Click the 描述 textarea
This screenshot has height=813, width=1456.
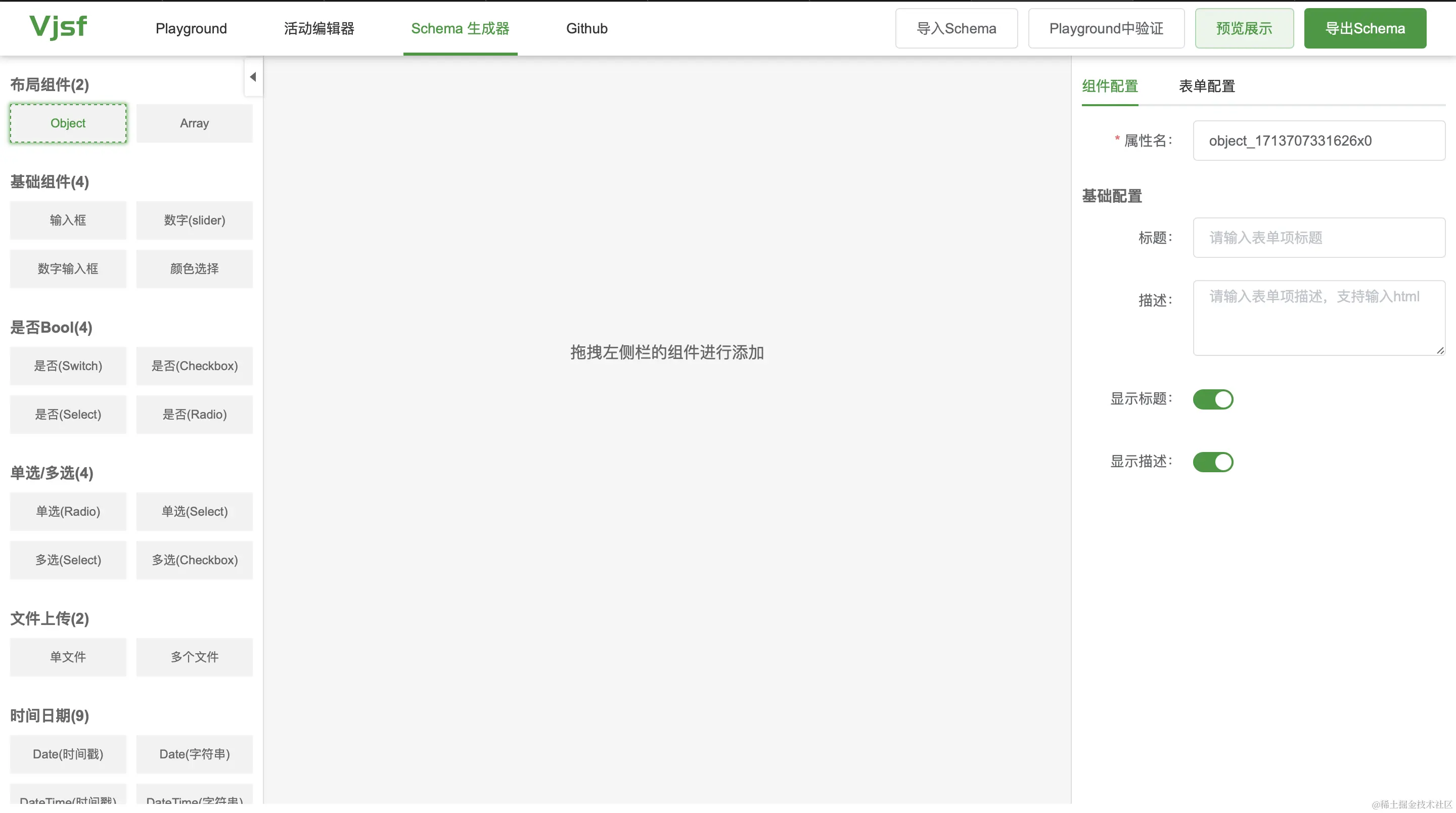point(1318,317)
